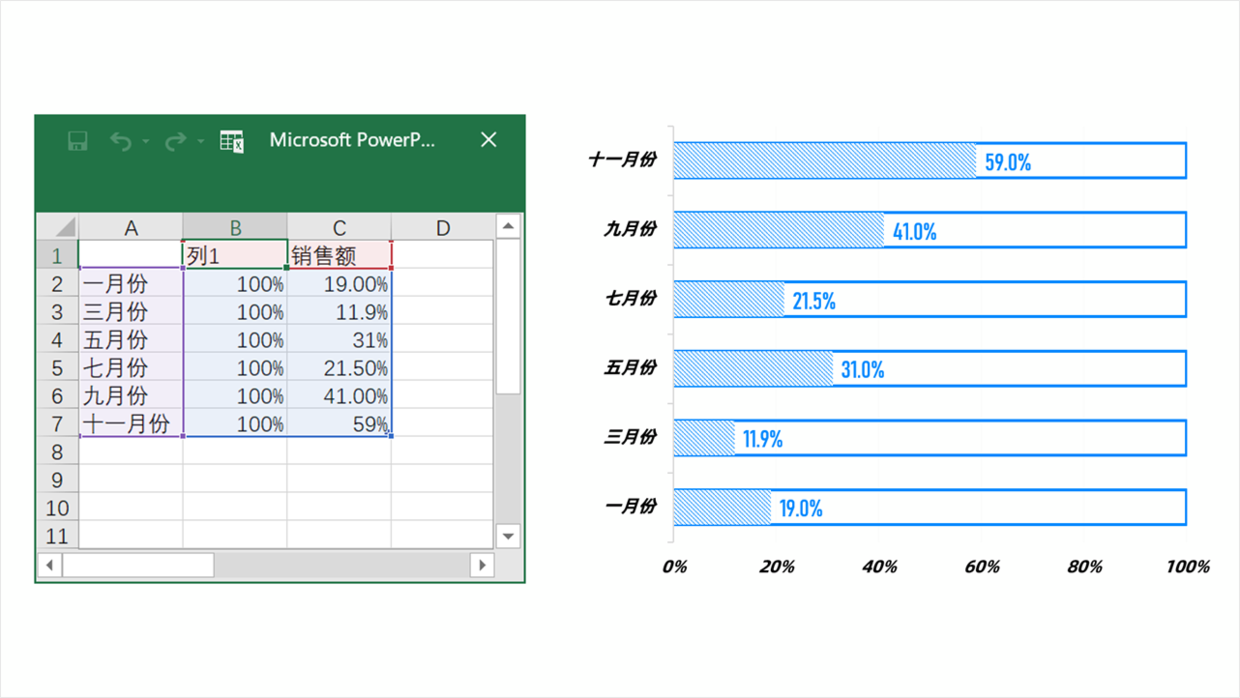This screenshot has width=1240, height=698.
Task: Click the horizontal scrollbar right arrow
Action: click(482, 565)
